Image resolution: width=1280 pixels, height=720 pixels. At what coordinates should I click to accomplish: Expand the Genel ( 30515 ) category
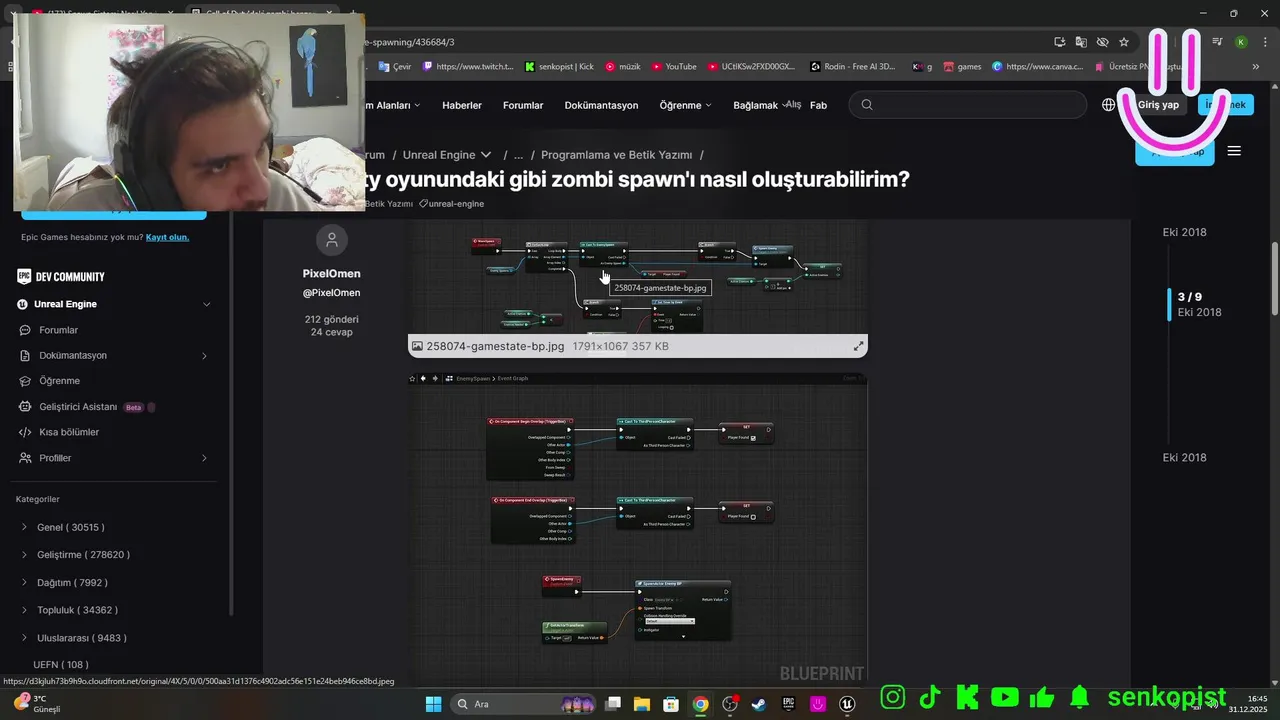(x=24, y=527)
